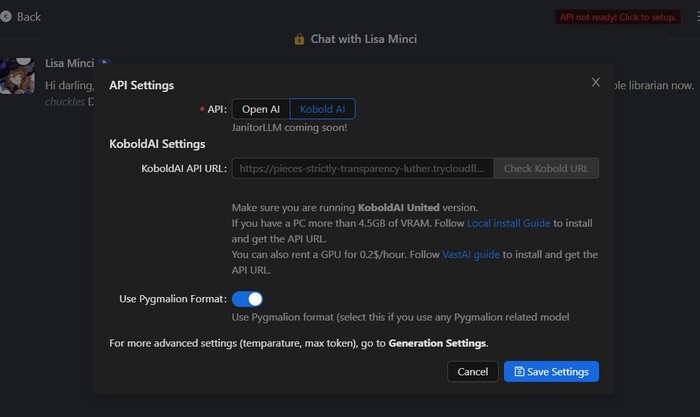
Task: Click the KoboldAI API URL input field
Action: coord(362,168)
